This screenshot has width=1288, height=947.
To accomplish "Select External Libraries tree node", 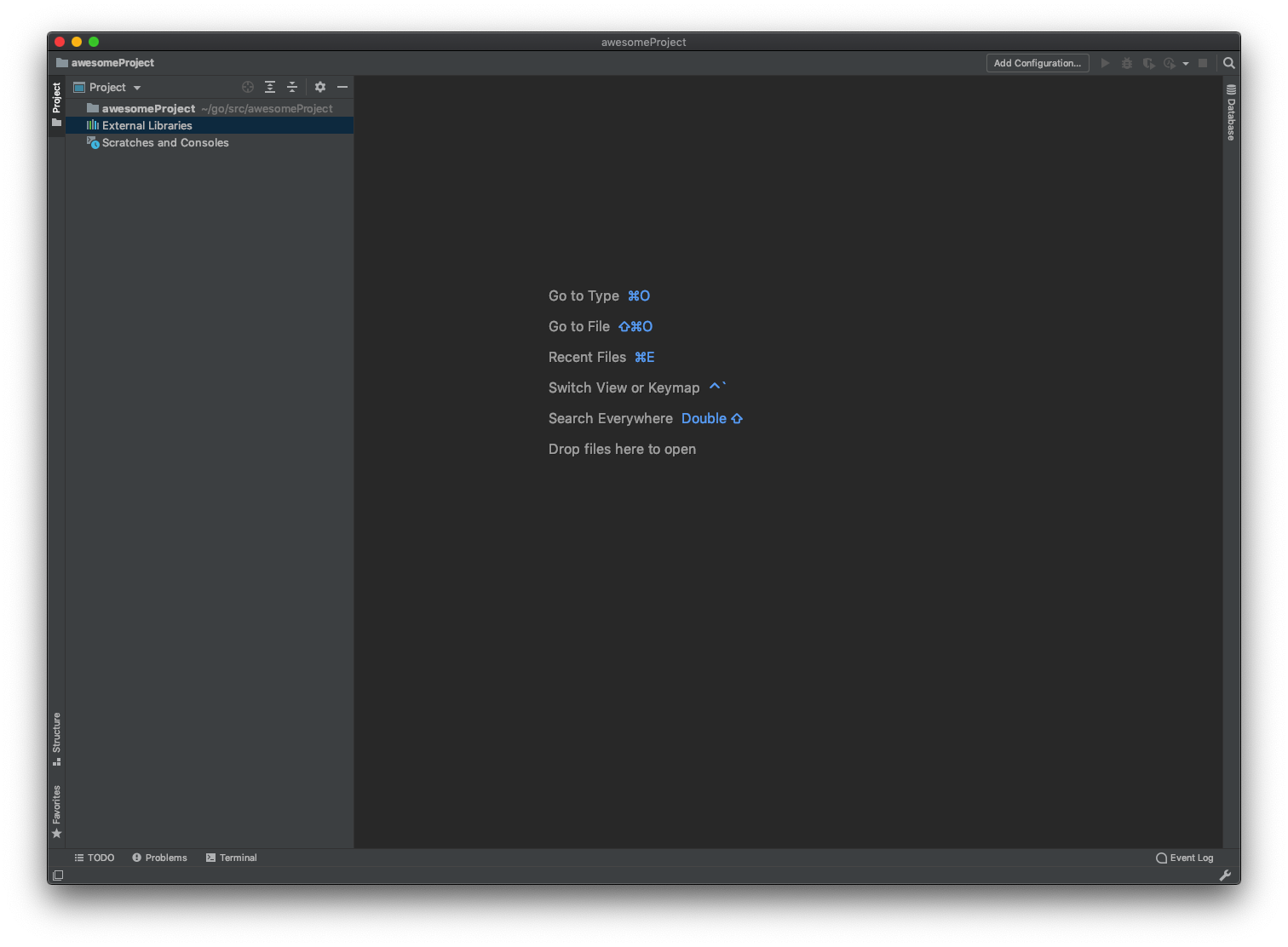I will pos(210,125).
